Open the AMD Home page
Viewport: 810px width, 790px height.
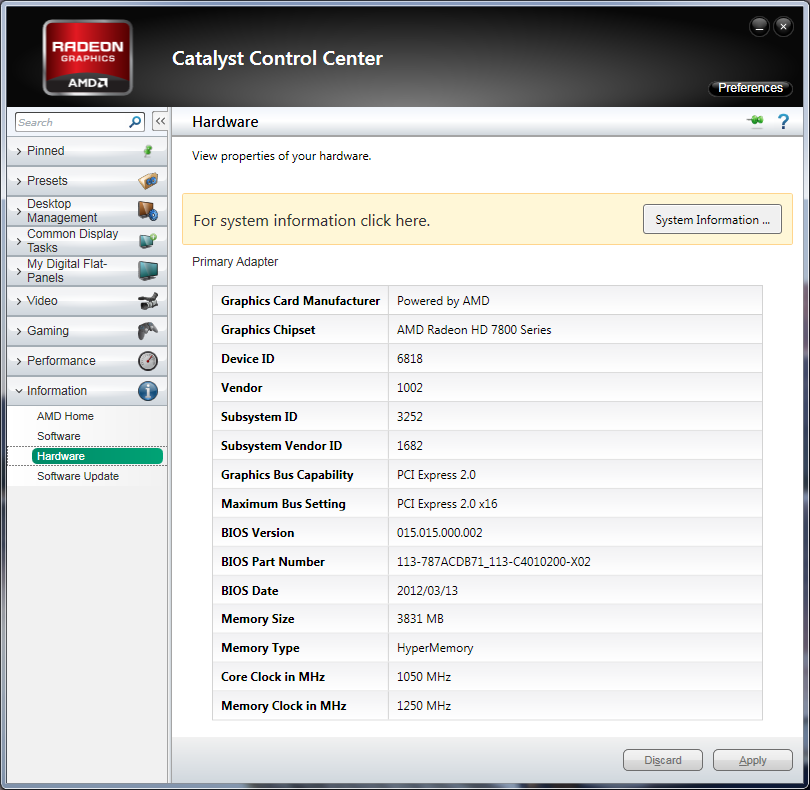pos(65,416)
